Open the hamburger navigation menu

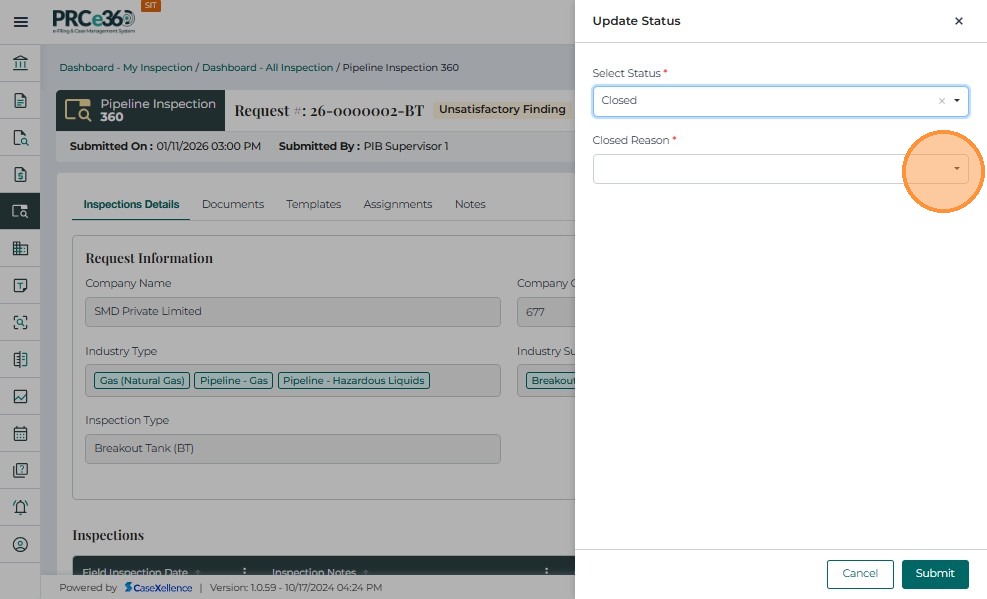tap(20, 21)
